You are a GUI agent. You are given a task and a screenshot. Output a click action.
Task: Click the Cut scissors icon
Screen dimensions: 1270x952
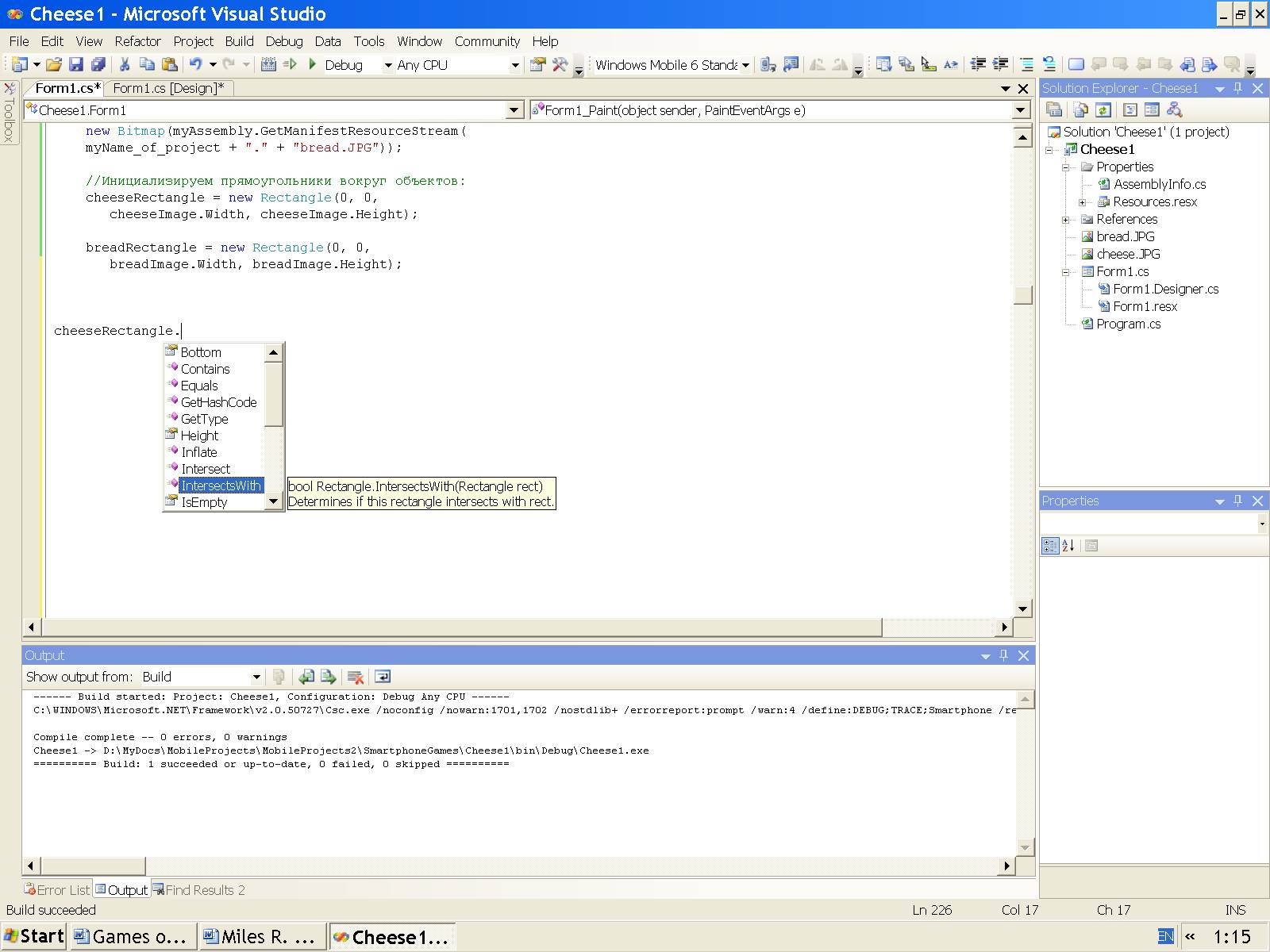125,65
